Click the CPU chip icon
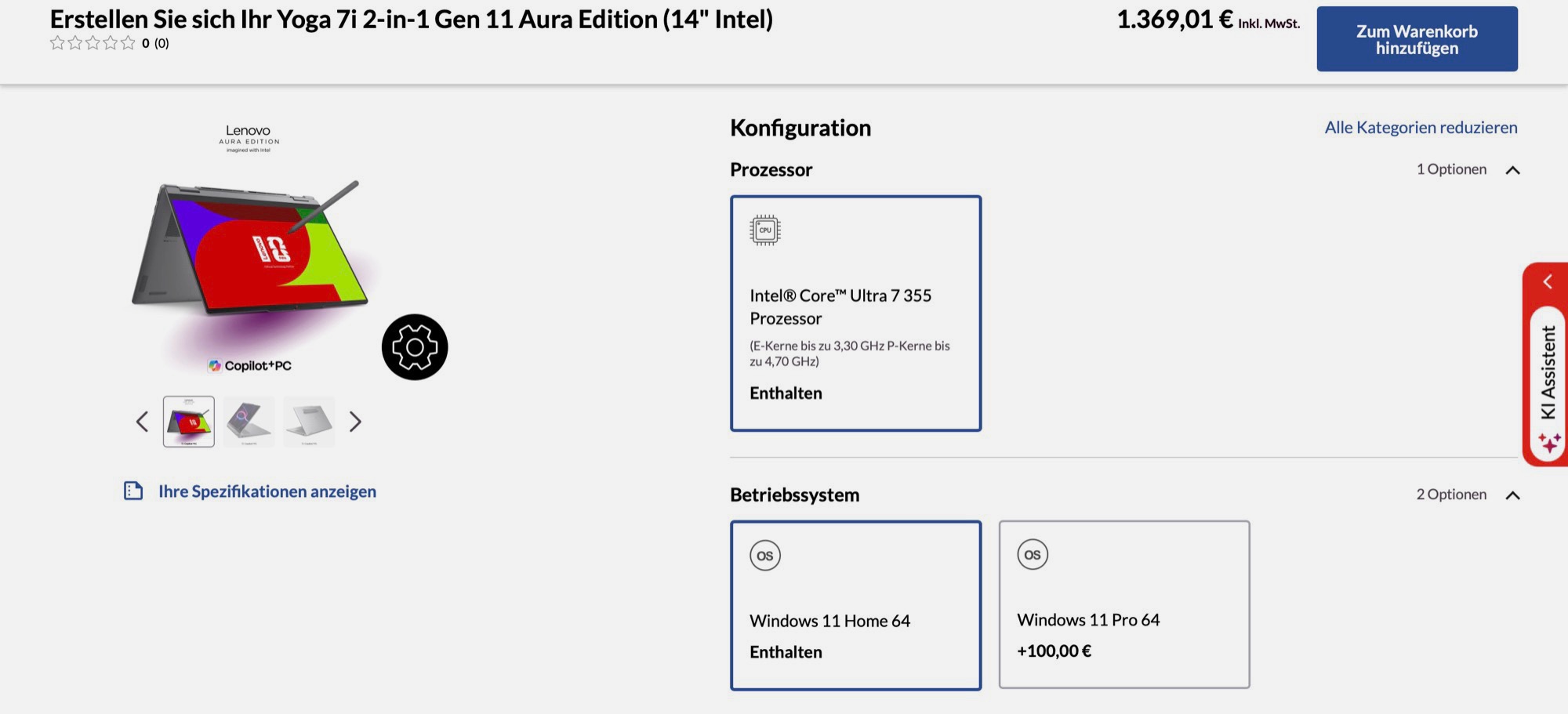Image resolution: width=1568 pixels, height=714 pixels. point(765,230)
